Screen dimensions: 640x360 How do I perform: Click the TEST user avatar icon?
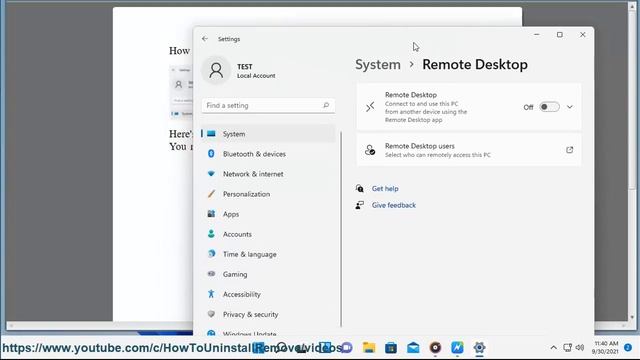(216, 71)
